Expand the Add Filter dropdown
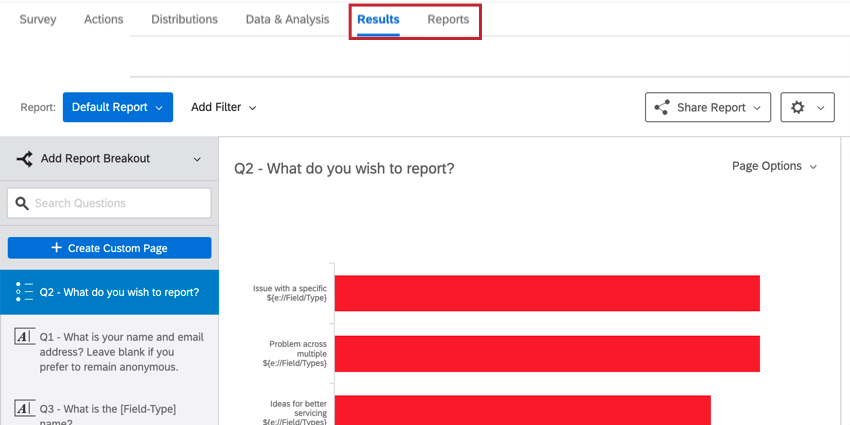Image resolution: width=850 pixels, height=425 pixels. pos(224,107)
